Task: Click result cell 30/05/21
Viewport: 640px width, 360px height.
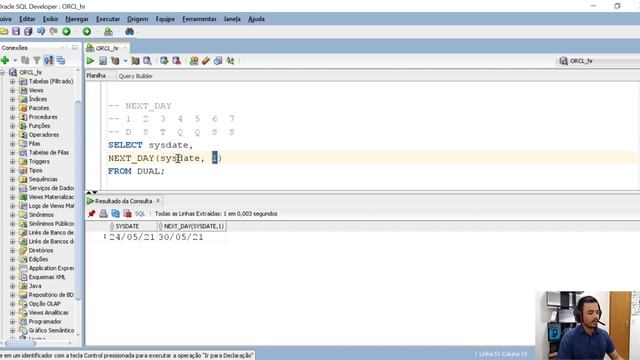Action: click(181, 237)
